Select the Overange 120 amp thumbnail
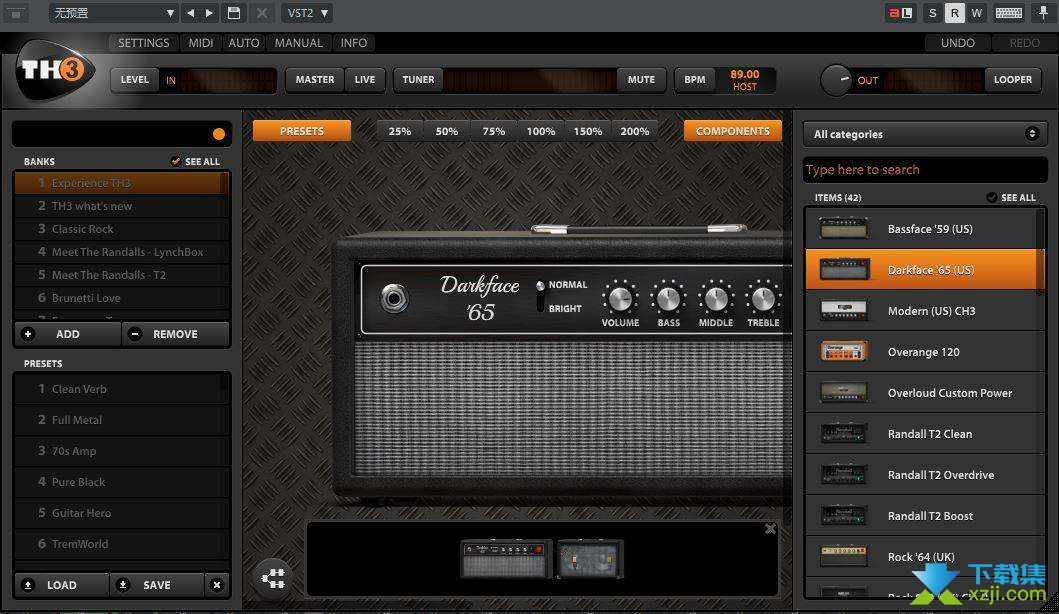1059x614 pixels. coord(844,352)
